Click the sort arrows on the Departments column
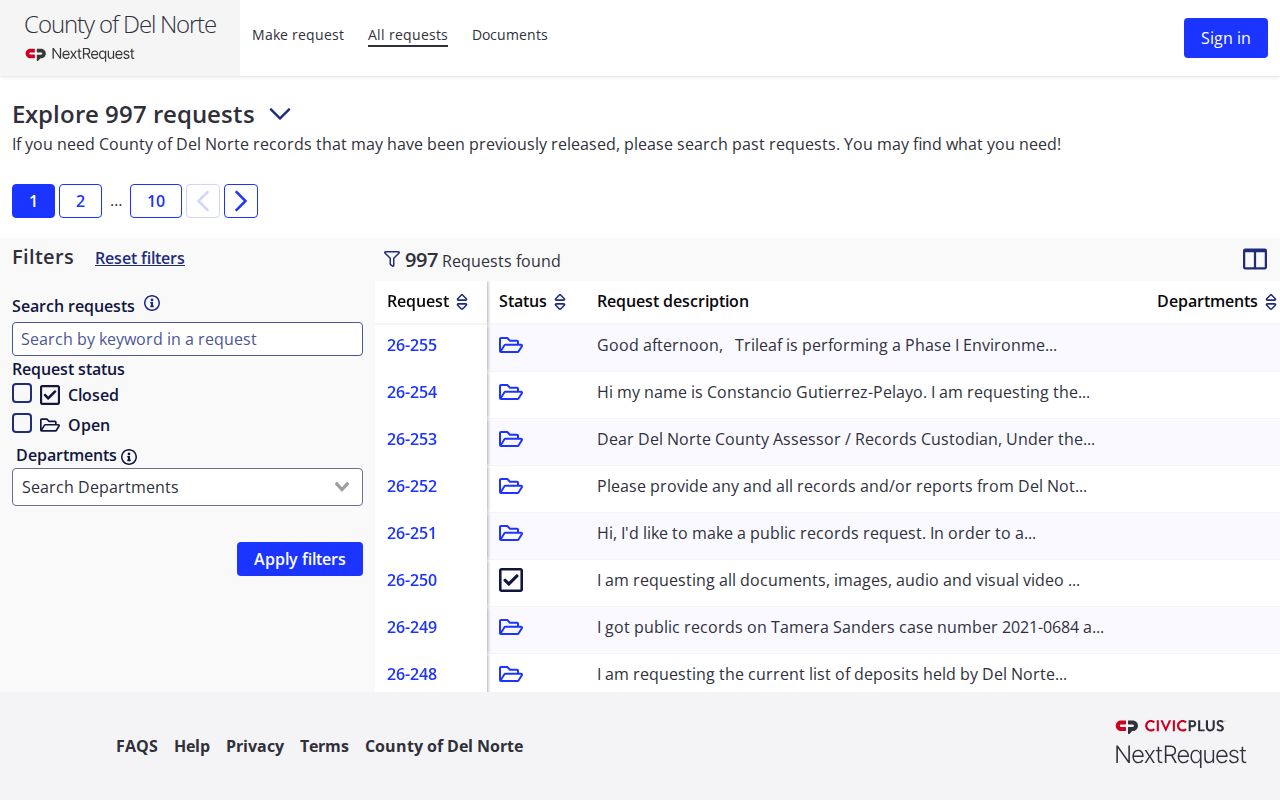The image size is (1280, 800). tap(1271, 301)
